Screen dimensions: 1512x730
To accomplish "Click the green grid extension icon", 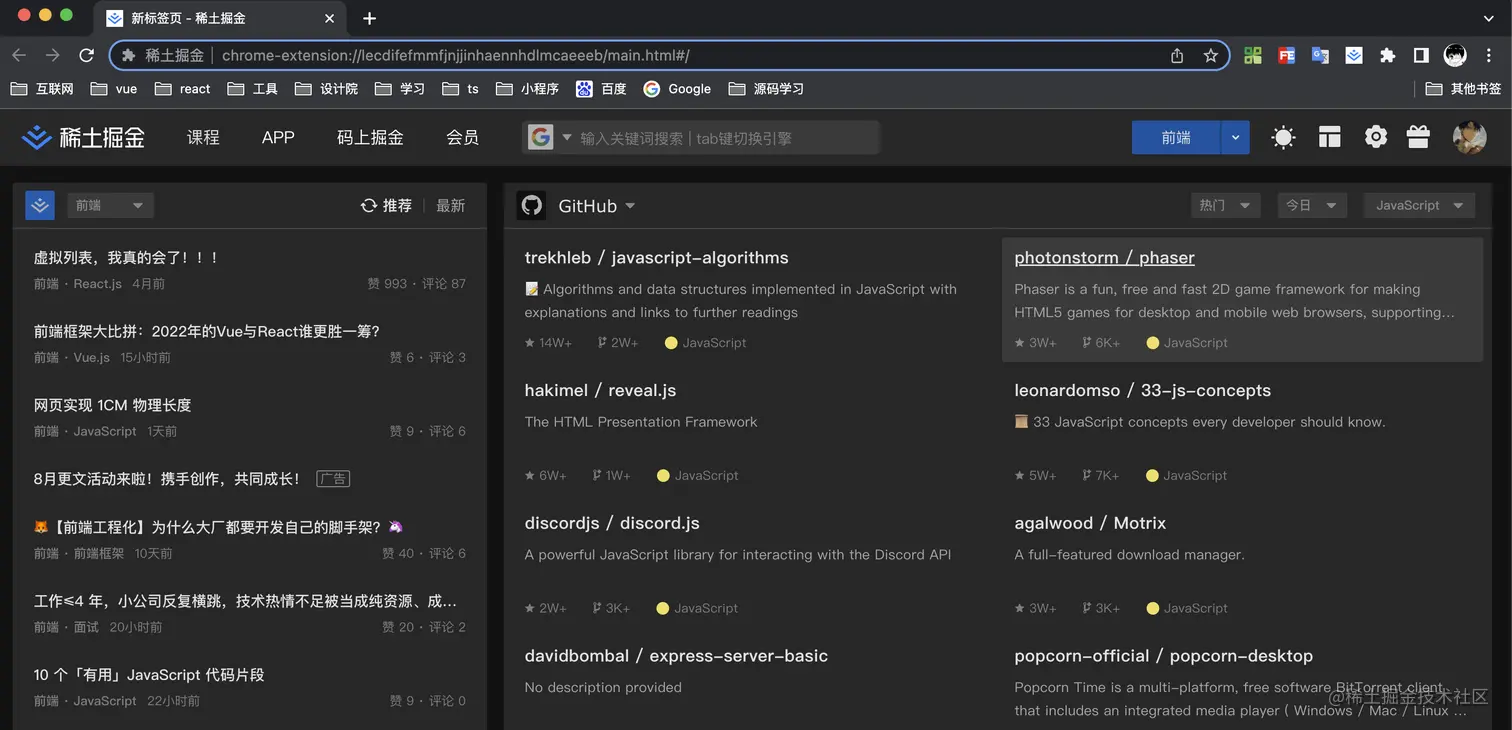I will [1252, 55].
